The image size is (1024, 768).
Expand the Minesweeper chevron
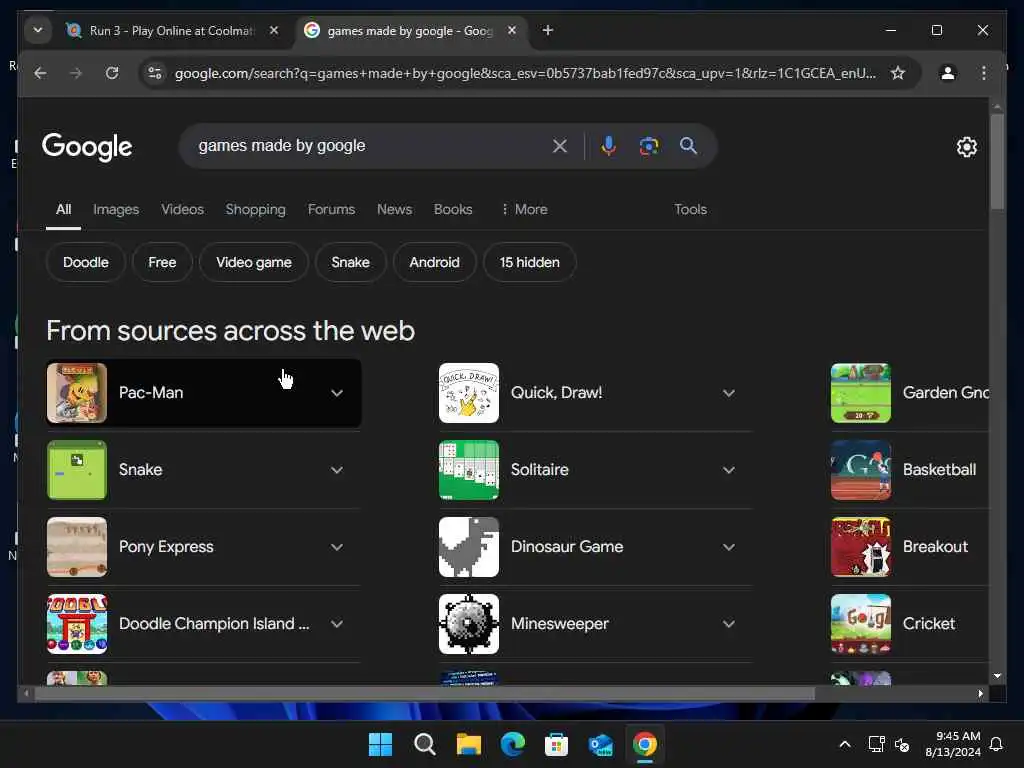(x=729, y=624)
